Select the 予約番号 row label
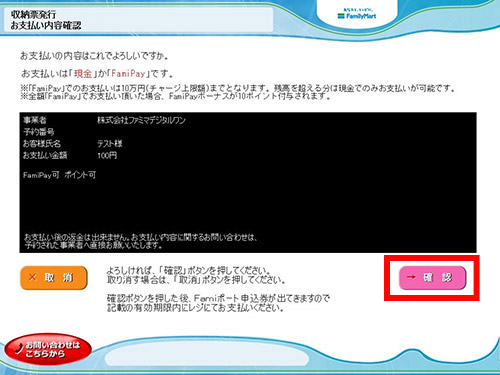 pos(39,132)
